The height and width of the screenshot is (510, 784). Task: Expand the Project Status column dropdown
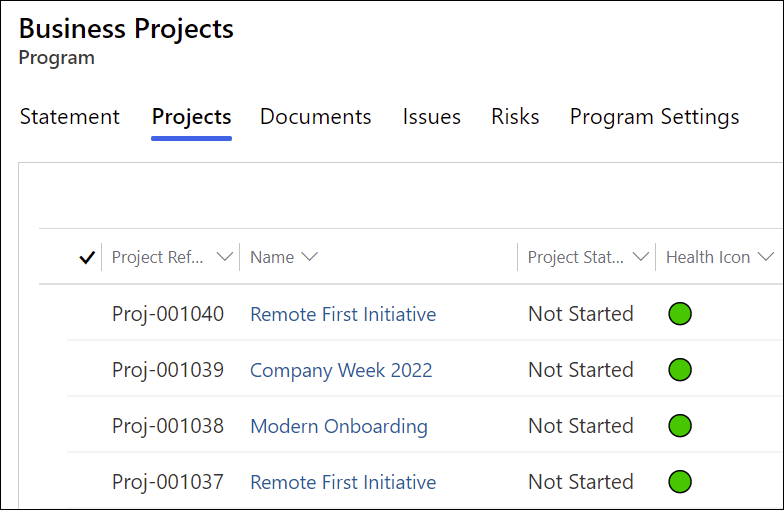(640, 257)
